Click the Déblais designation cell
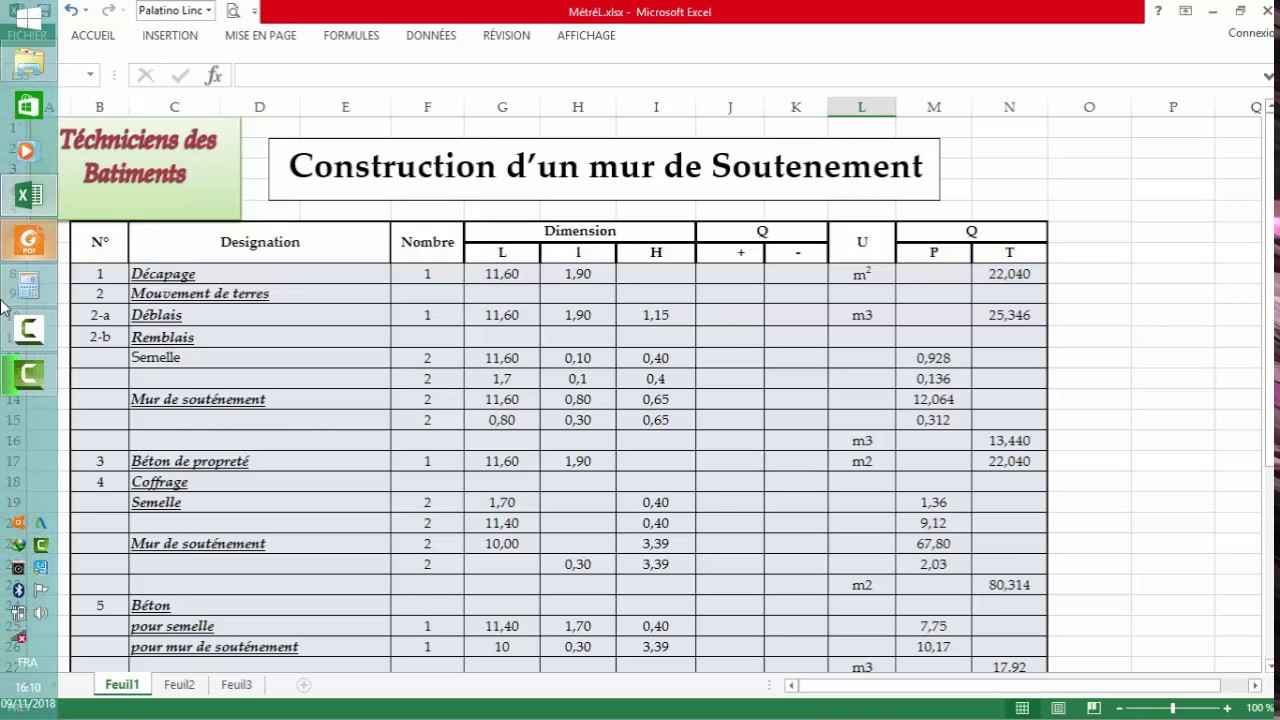This screenshot has height=720, width=1280. click(x=260, y=315)
